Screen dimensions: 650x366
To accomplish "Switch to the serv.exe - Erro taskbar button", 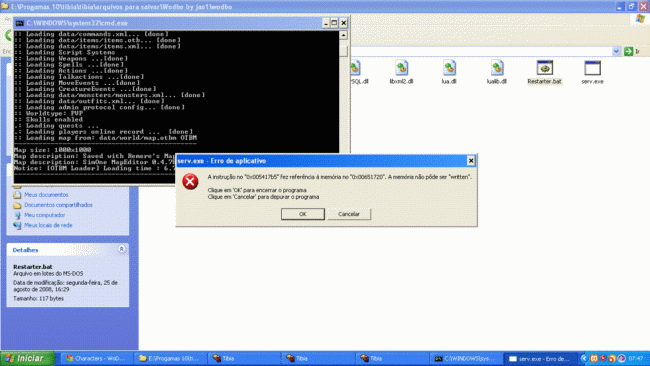I will [540, 359].
